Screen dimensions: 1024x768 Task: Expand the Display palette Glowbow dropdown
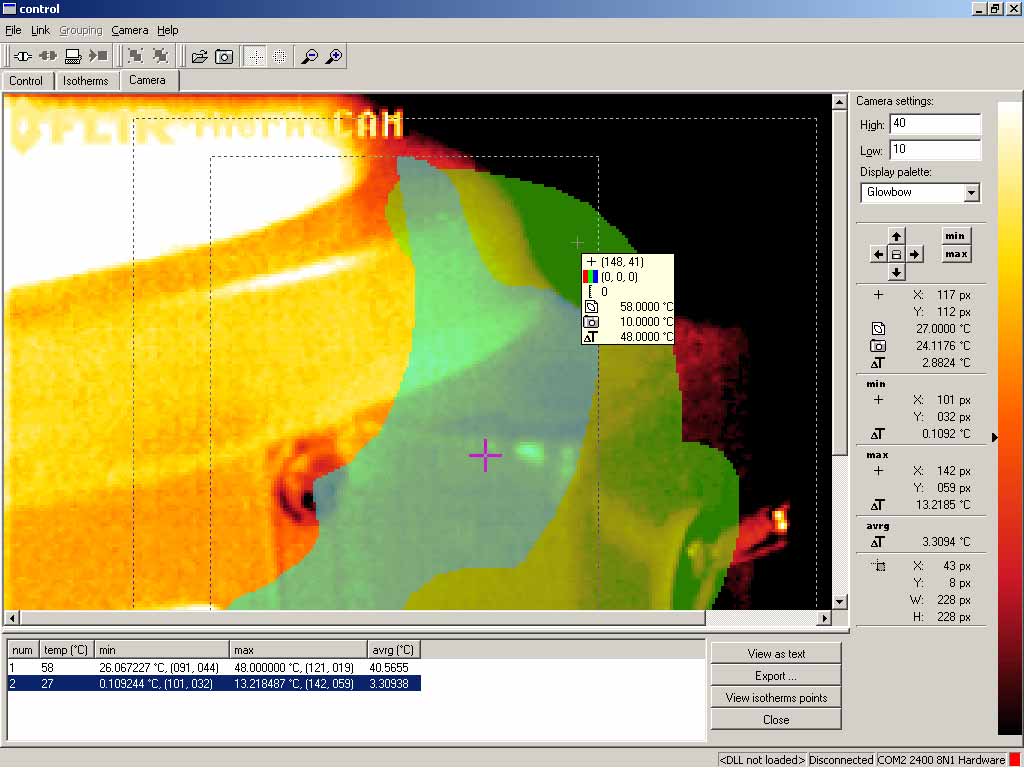coord(971,192)
